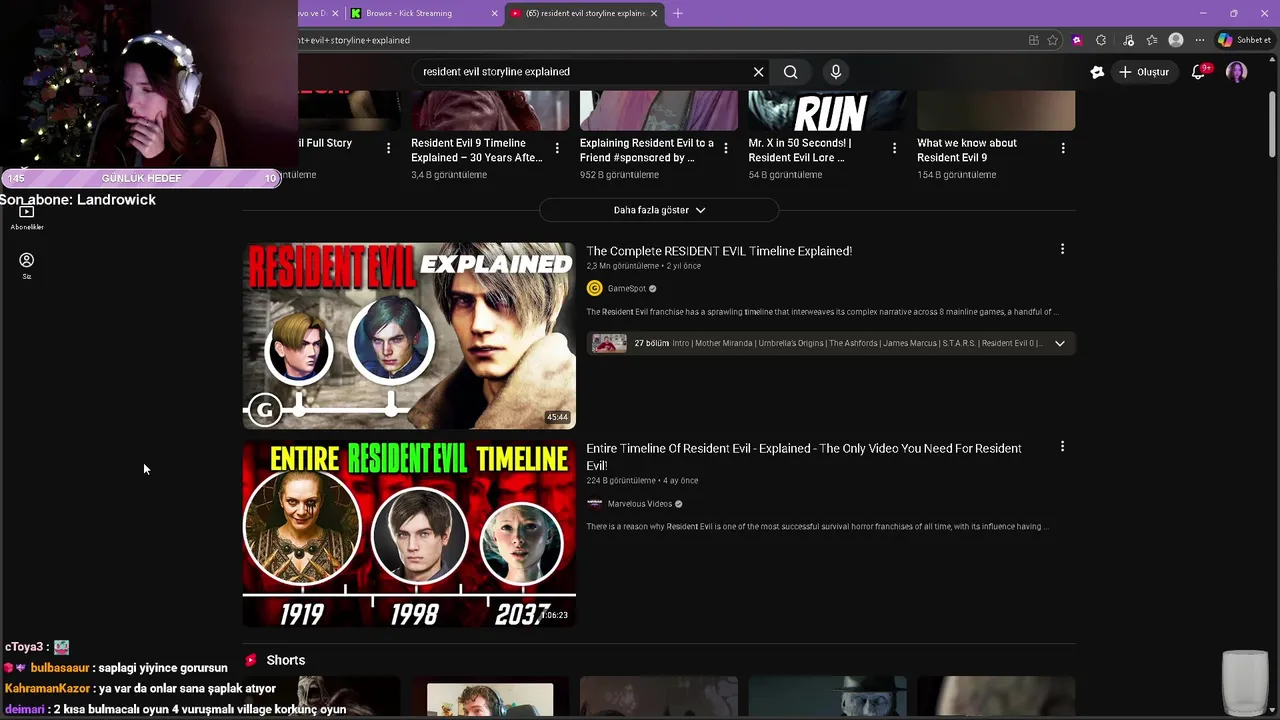Open Abonelikler in the YouTube sidebar

27,217
